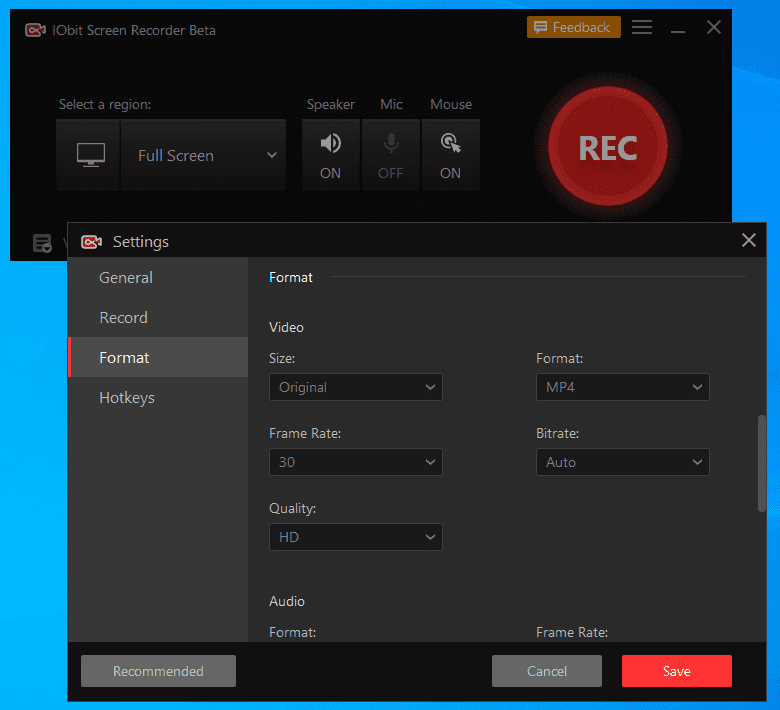The image size is (780, 710).
Task: Open the Quality dropdown showing HD
Action: pos(356,537)
